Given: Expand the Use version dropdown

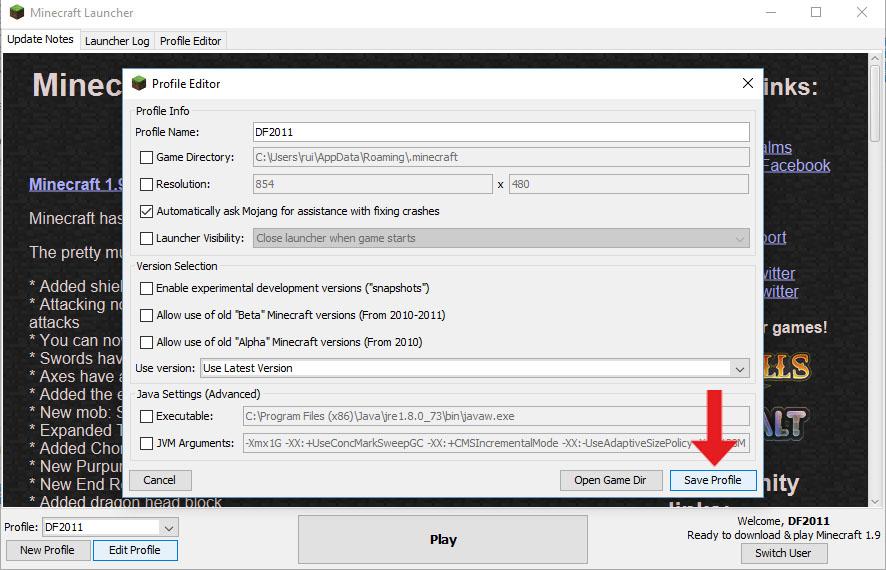Looking at the screenshot, I should pyautogui.click(x=739, y=368).
